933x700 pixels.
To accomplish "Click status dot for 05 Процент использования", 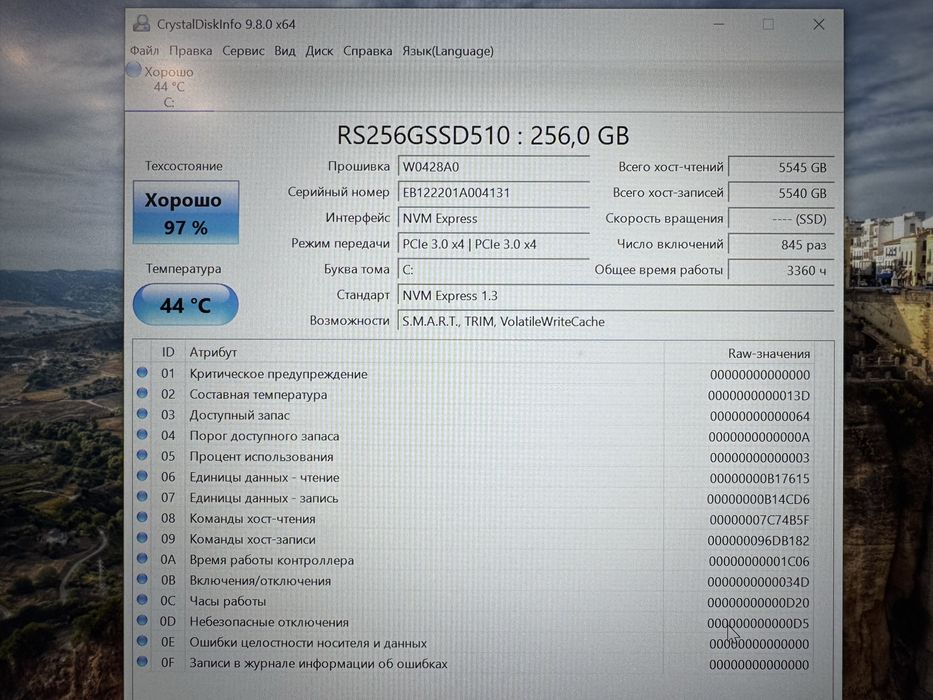I will [142, 455].
